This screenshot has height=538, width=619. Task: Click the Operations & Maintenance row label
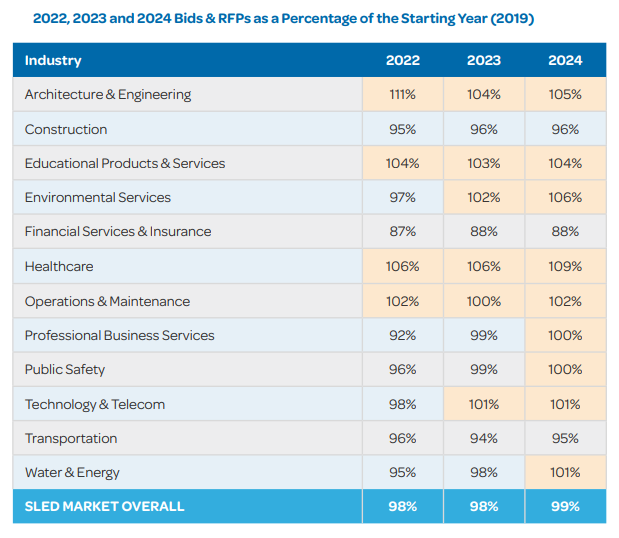click(x=107, y=301)
